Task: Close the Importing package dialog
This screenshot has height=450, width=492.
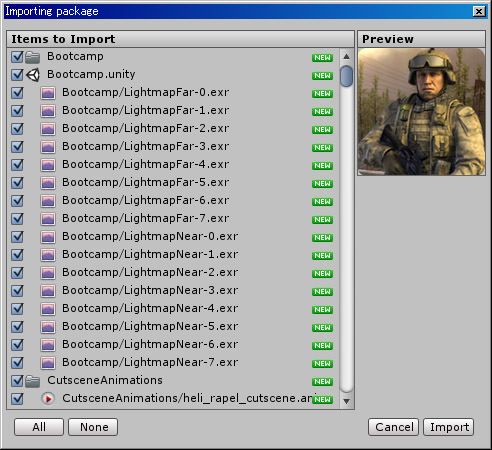Action: [x=479, y=12]
